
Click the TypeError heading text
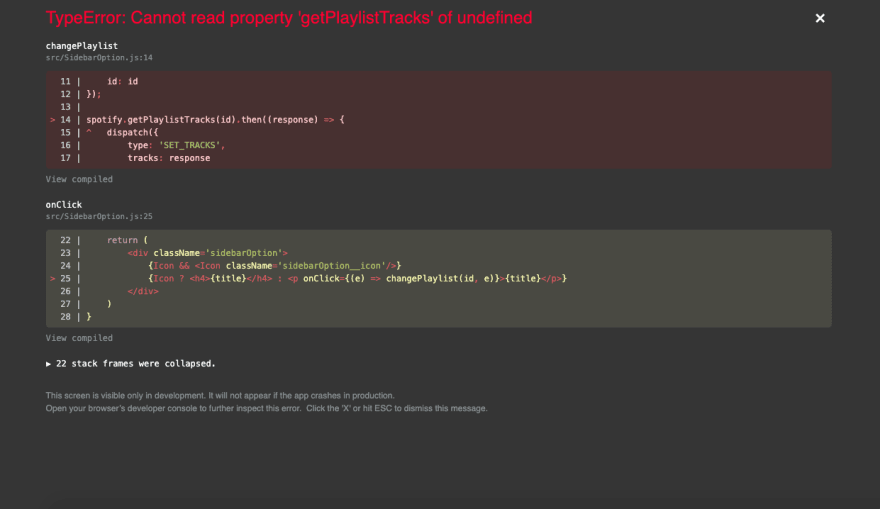(x=289, y=18)
